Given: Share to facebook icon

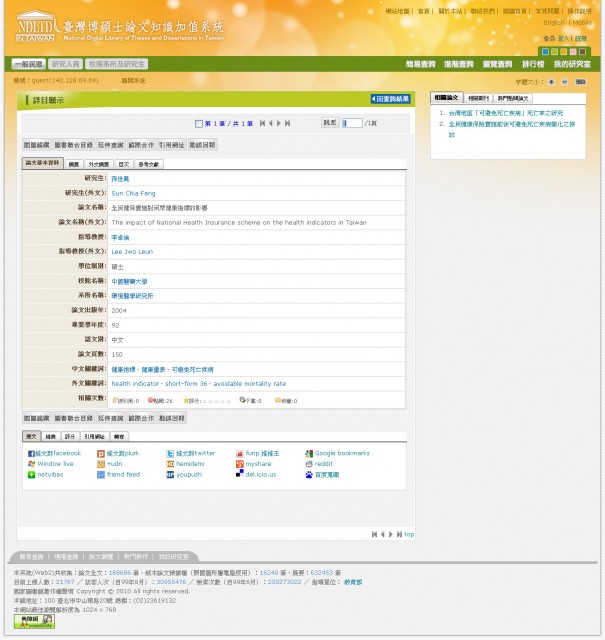Looking at the screenshot, I should [31, 453].
